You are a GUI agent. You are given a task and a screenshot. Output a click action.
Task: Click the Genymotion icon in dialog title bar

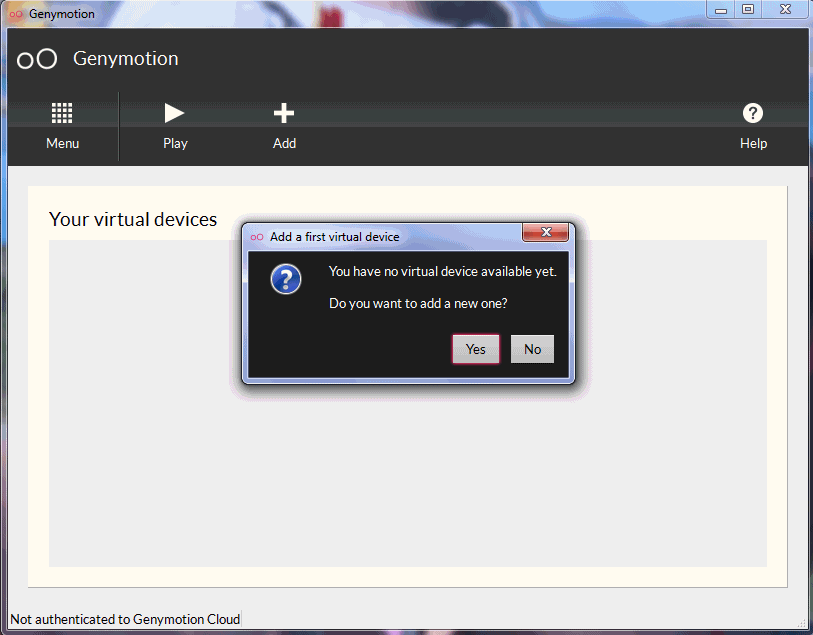pyautogui.click(x=257, y=237)
